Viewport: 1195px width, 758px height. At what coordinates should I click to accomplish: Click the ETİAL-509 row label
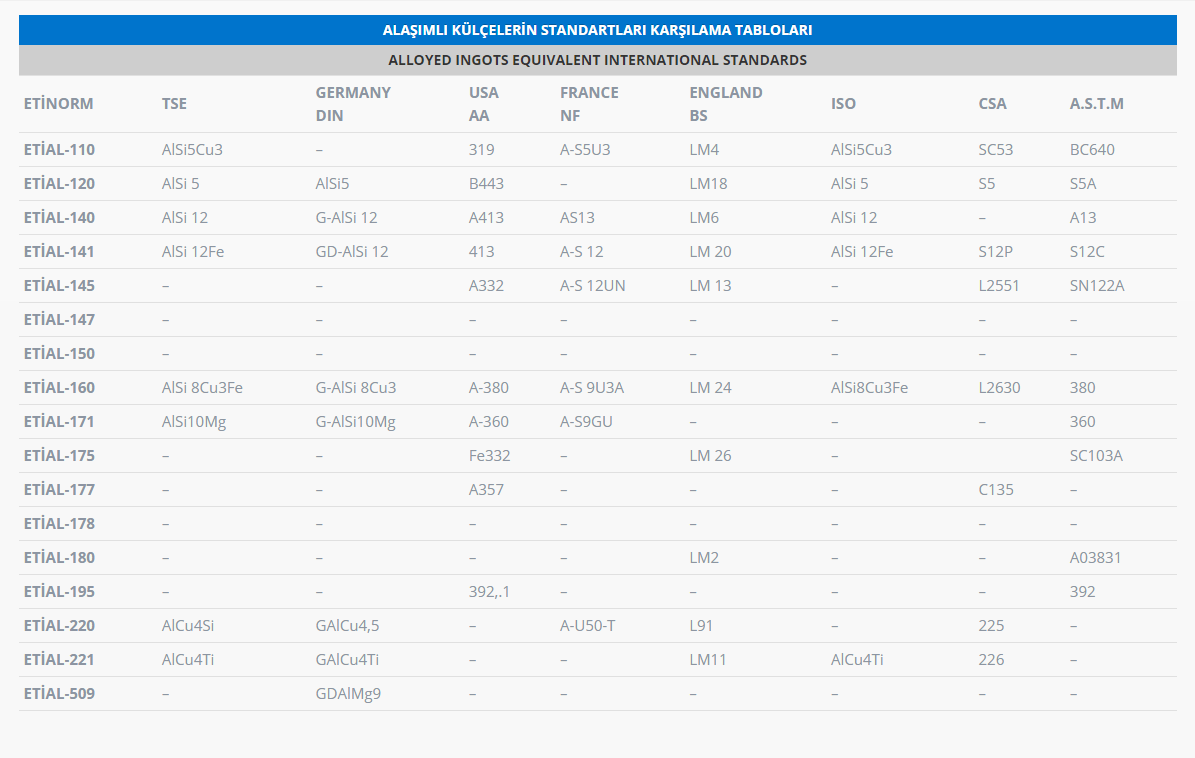pos(59,694)
